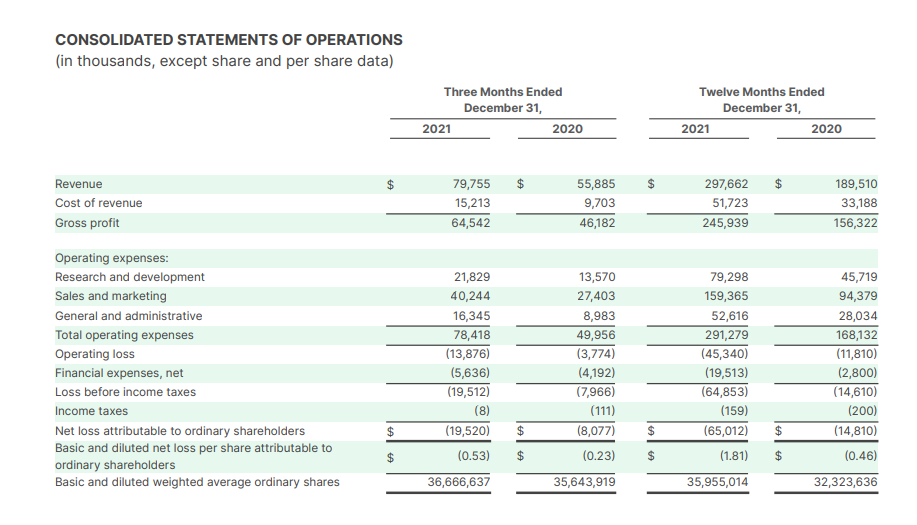Select R&D value 79,298
Image resolution: width=917 pixels, height=525 pixels.
[729, 277]
